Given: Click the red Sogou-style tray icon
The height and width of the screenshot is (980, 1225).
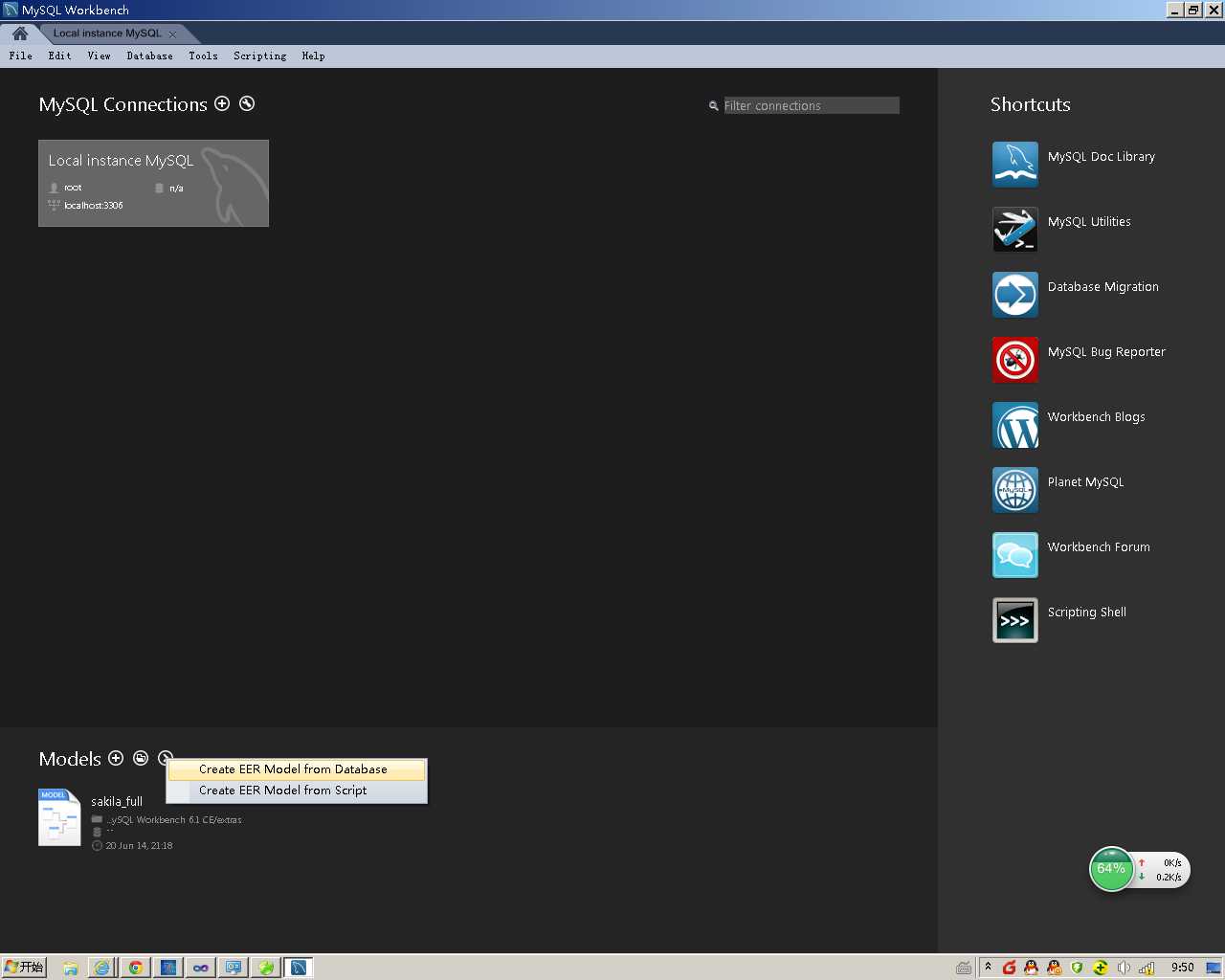Looking at the screenshot, I should [1009, 968].
